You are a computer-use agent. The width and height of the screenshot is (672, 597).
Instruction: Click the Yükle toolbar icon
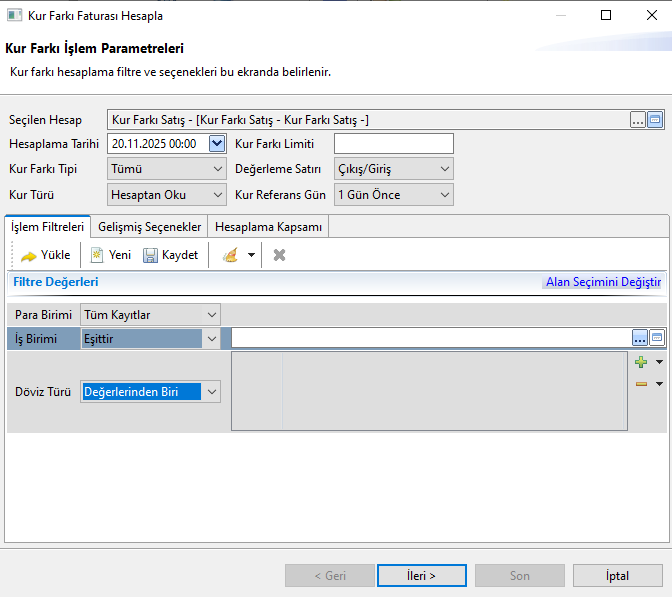[29, 255]
